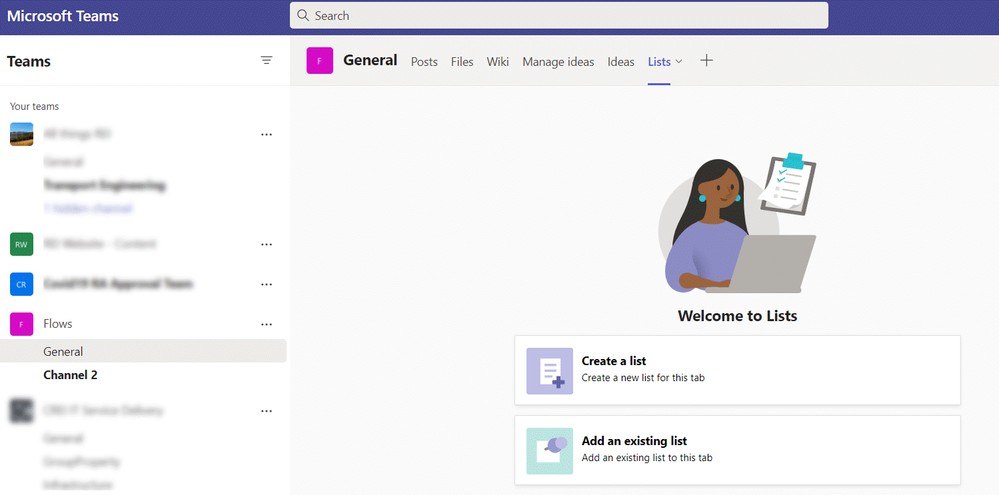
Task: Click the landscape photo team avatar
Action: tap(22, 134)
